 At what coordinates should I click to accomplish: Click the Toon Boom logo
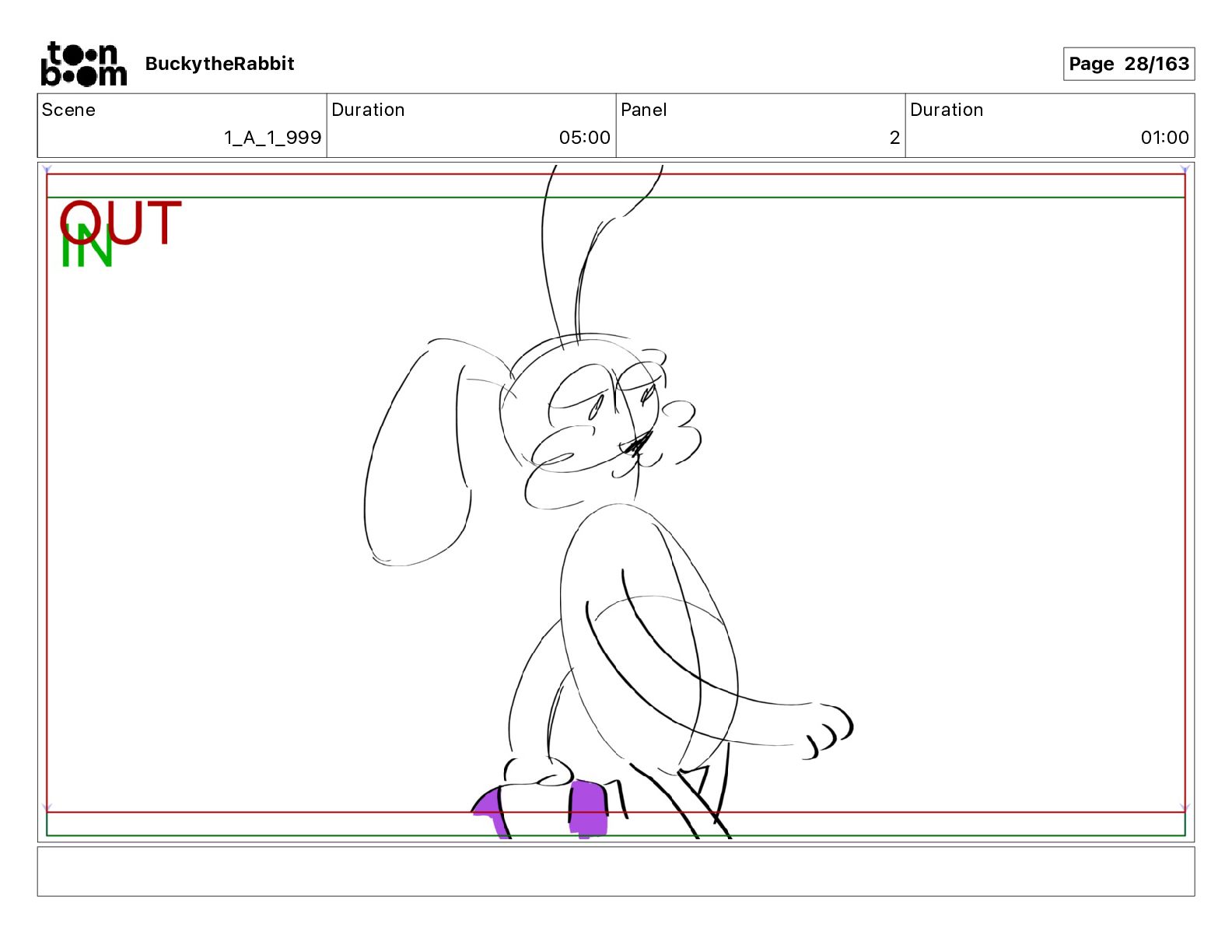click(x=83, y=64)
